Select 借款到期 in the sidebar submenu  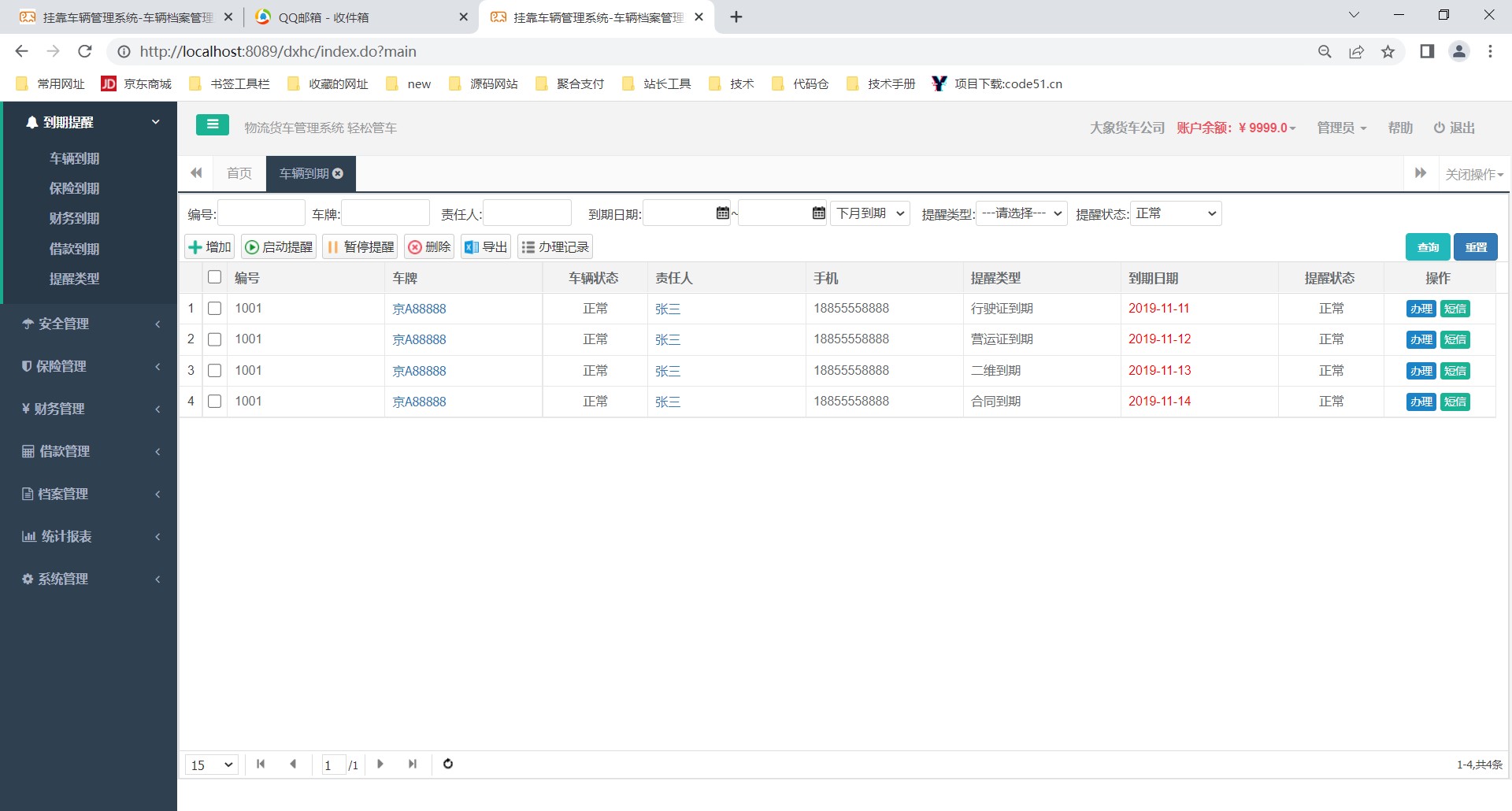point(74,249)
